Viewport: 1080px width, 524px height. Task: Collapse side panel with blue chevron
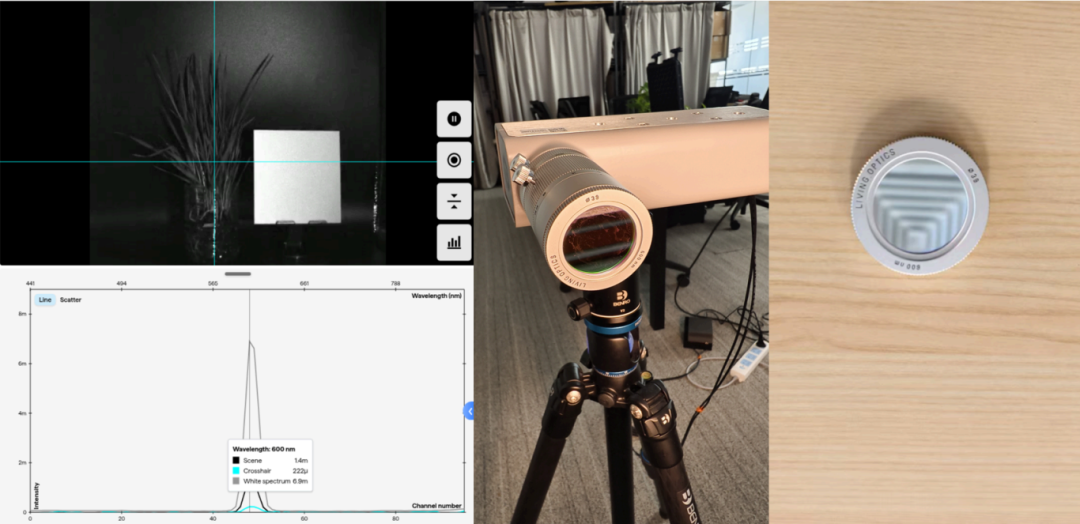click(470, 411)
